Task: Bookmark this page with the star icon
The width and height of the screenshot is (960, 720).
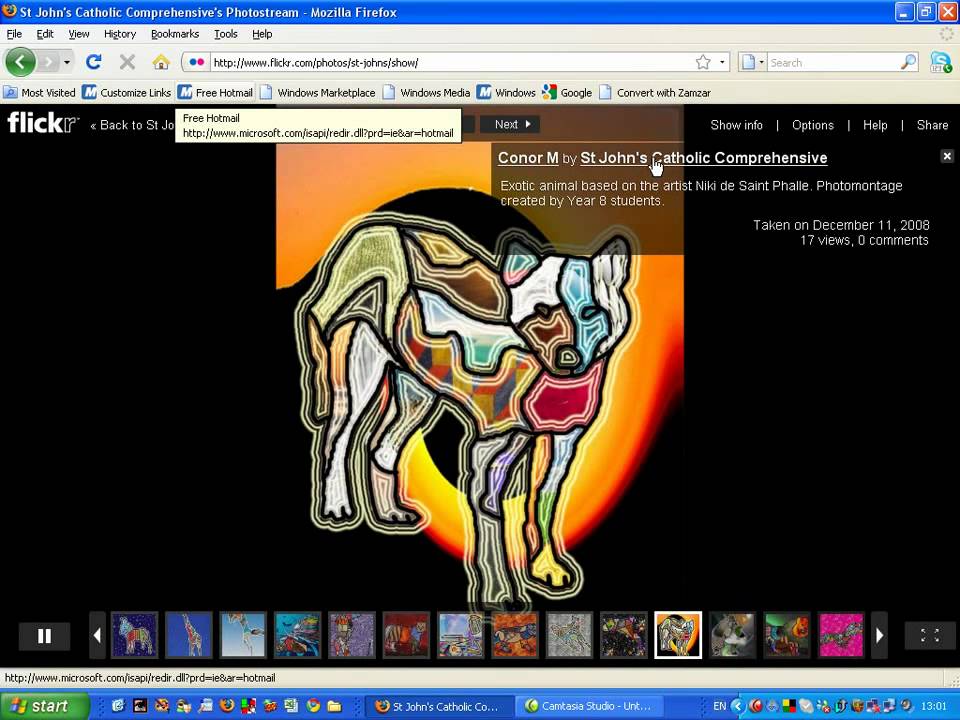Action: [703, 62]
